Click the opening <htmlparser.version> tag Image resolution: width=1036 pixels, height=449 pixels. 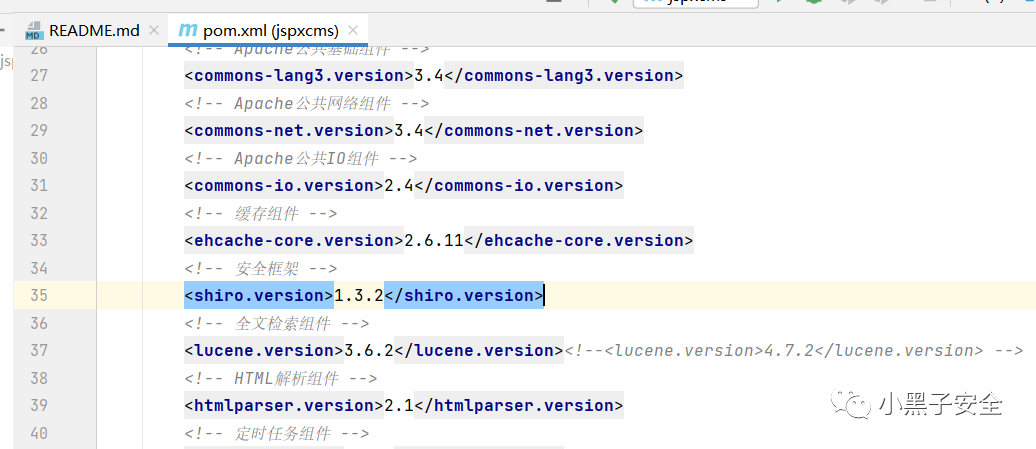[x=284, y=405]
